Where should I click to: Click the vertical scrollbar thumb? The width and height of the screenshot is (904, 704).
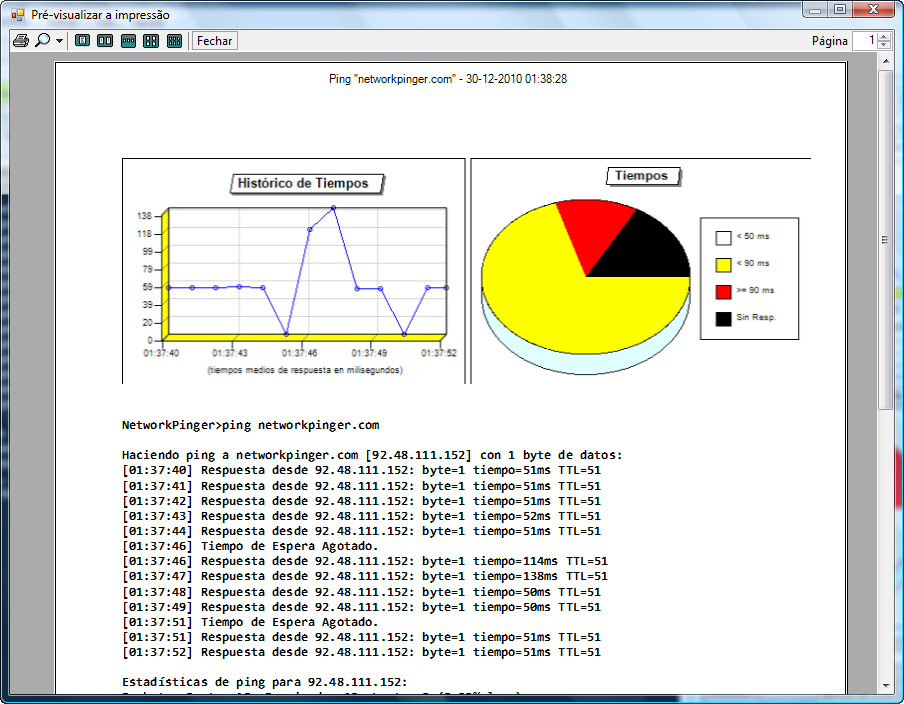tap(886, 240)
